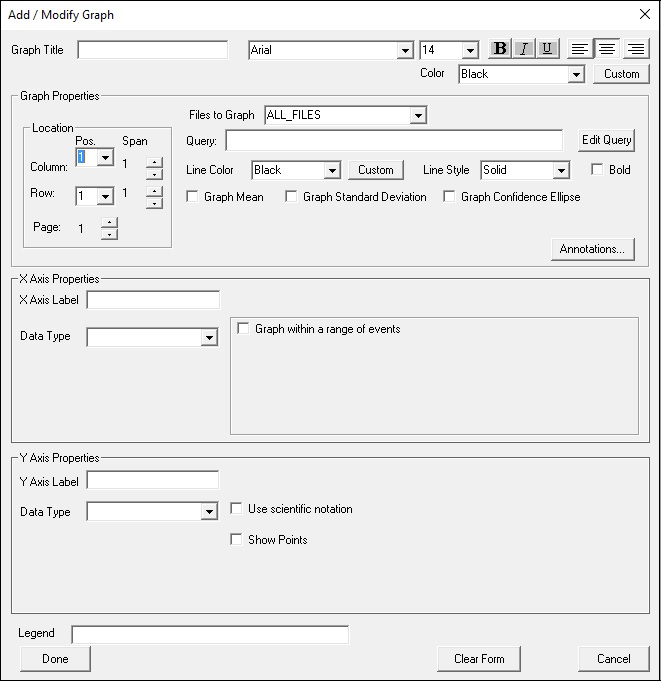This screenshot has width=661, height=681.
Task: Enable the Bold line checkbox
Action: click(597, 169)
